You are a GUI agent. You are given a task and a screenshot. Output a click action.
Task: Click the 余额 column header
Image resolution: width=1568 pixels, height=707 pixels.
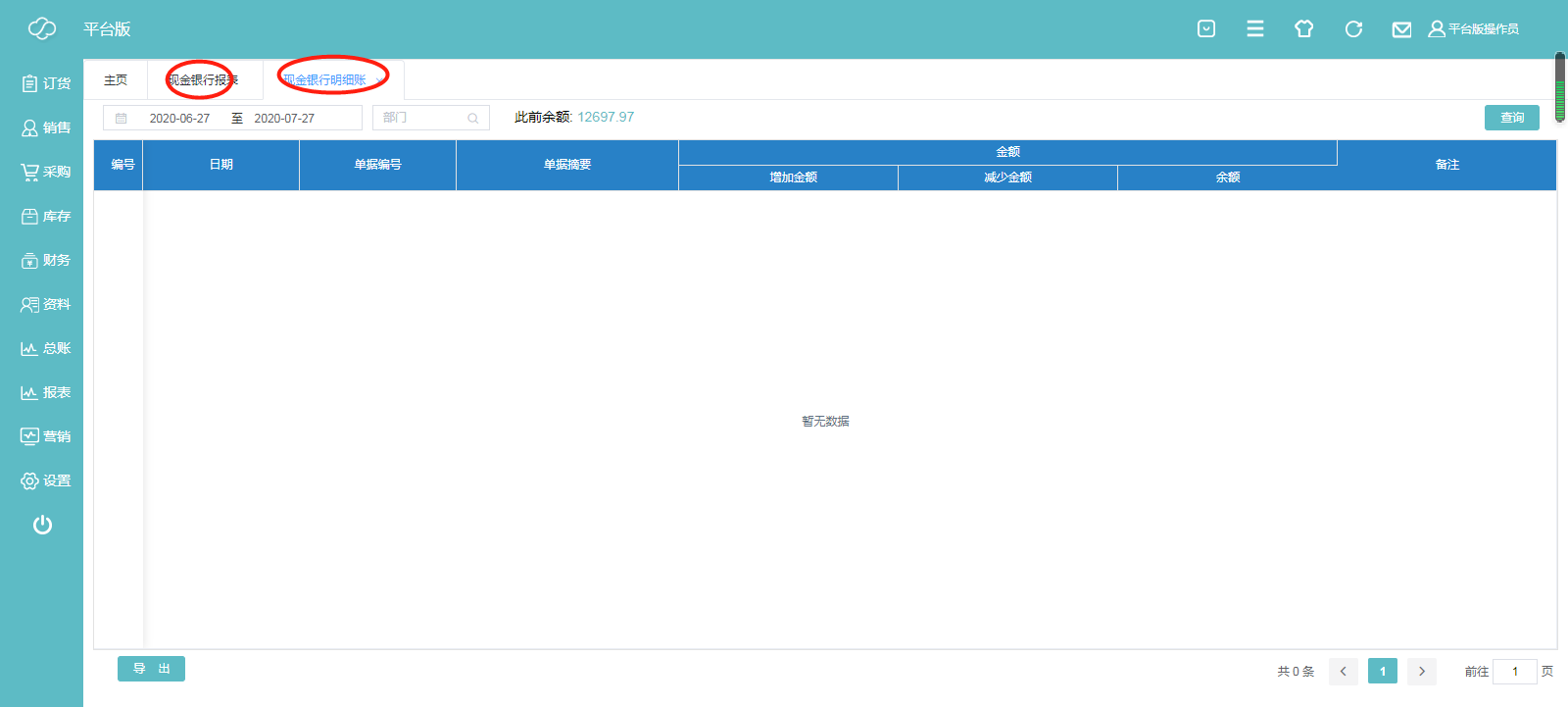click(1228, 177)
